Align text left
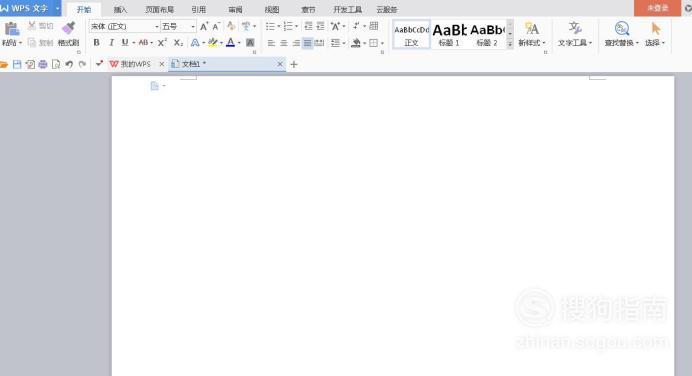692x376 pixels. [271, 43]
